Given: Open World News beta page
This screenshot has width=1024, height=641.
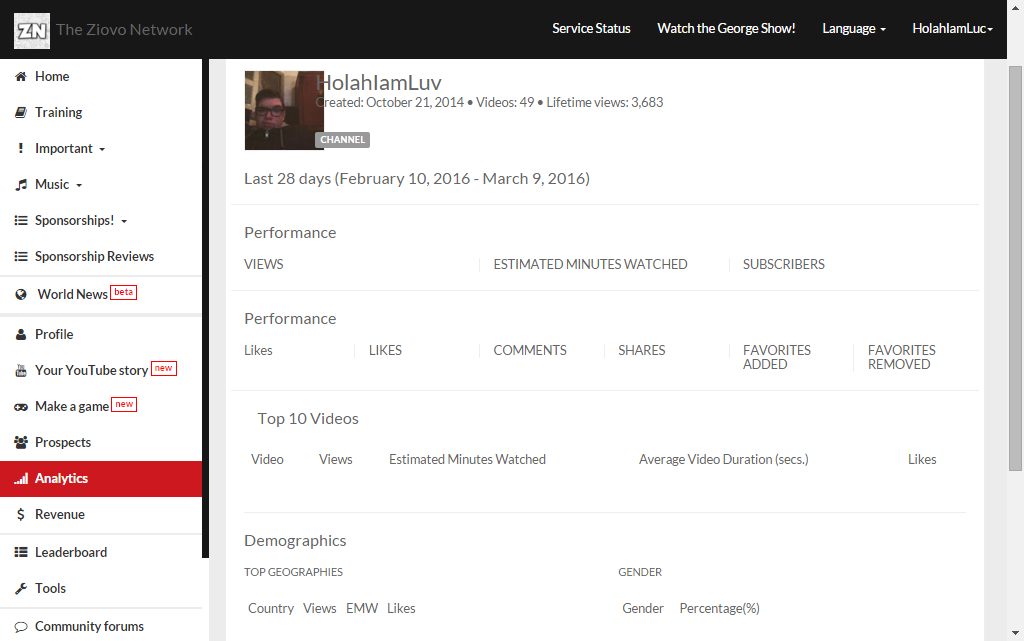Looking at the screenshot, I should click(x=101, y=294).
